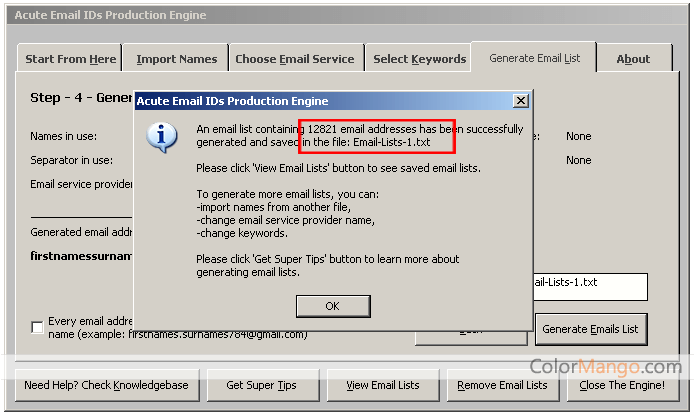Open Need Help? Check Knowledgebase
Viewport: 694px width, 418px height.
point(108,385)
